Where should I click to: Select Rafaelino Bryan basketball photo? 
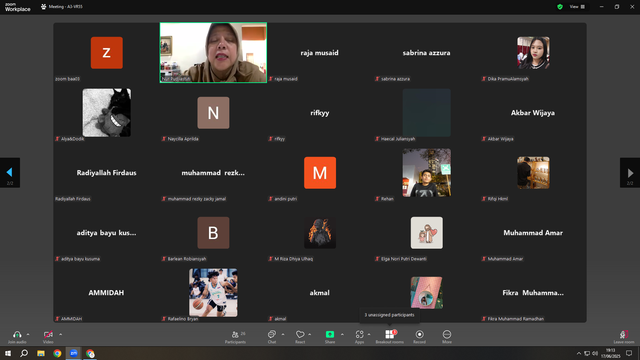tap(213, 293)
